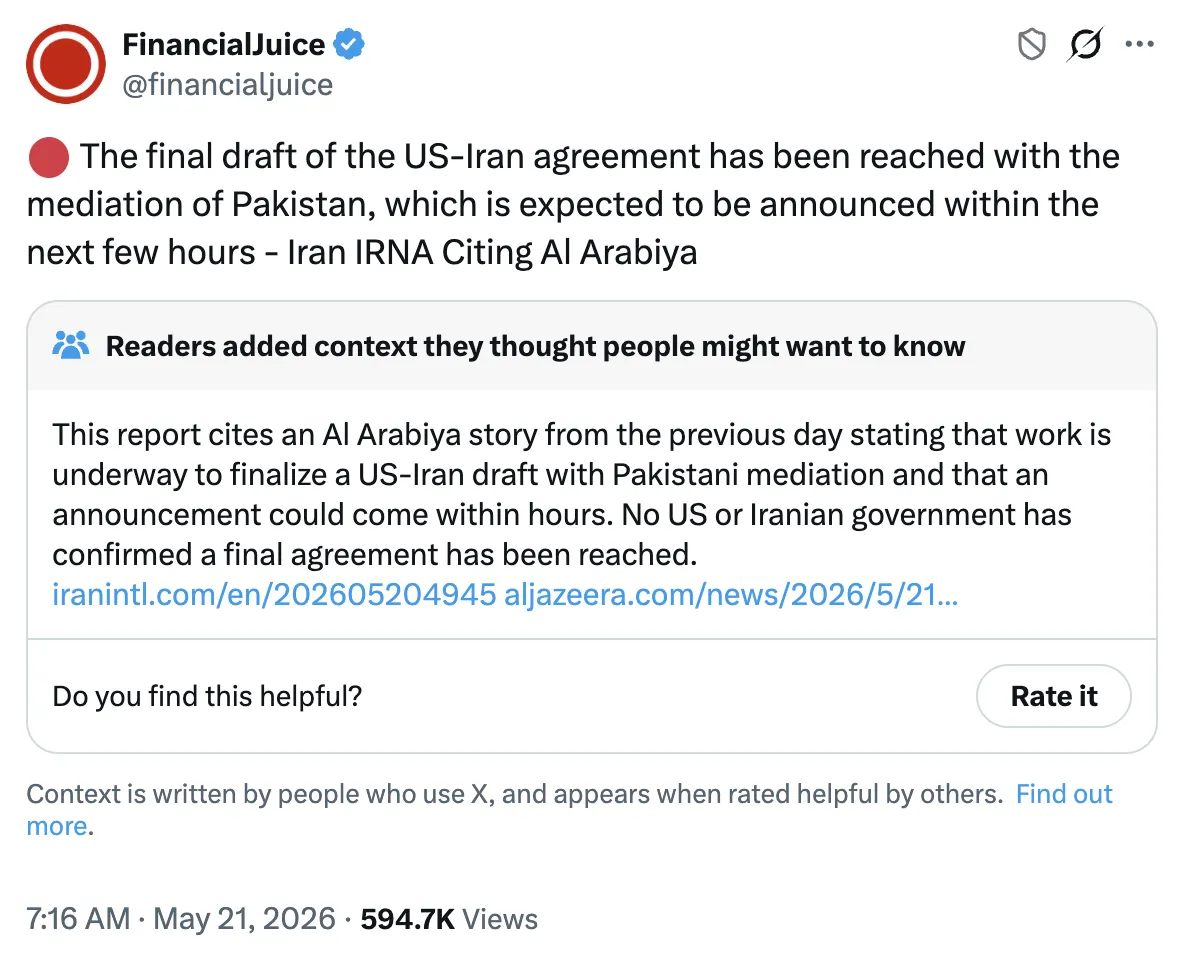Viewport: 1180px width, 956px height.
Task: Open the three-dot more options menu
Action: point(1139,44)
